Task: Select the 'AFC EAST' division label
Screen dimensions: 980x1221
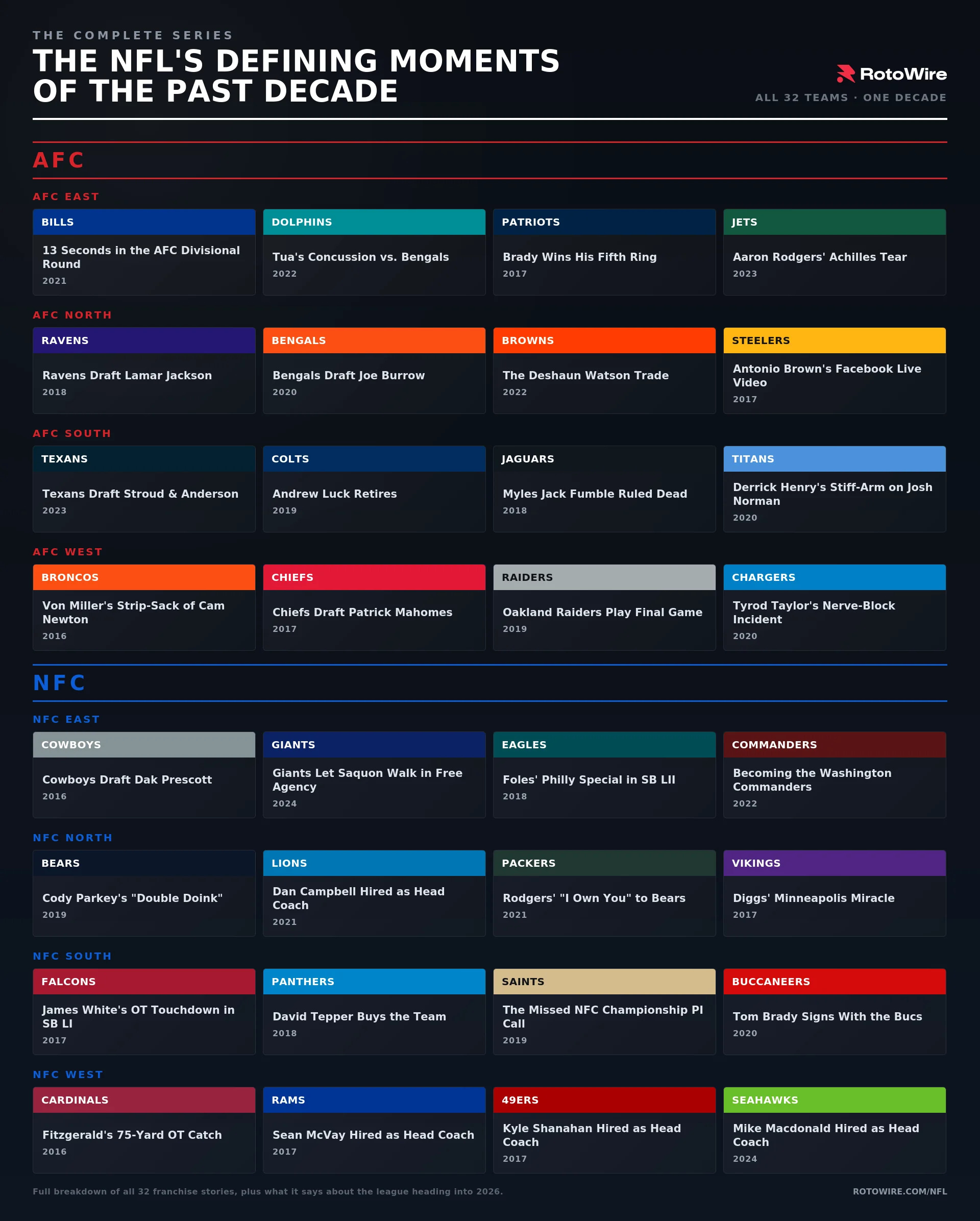Action: (x=66, y=197)
